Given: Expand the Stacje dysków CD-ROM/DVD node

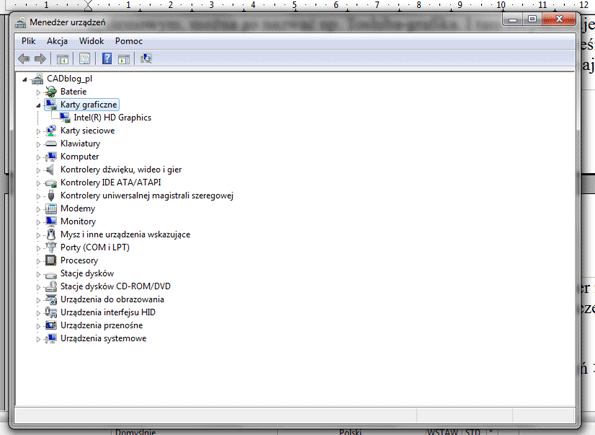Looking at the screenshot, I should point(38,287).
